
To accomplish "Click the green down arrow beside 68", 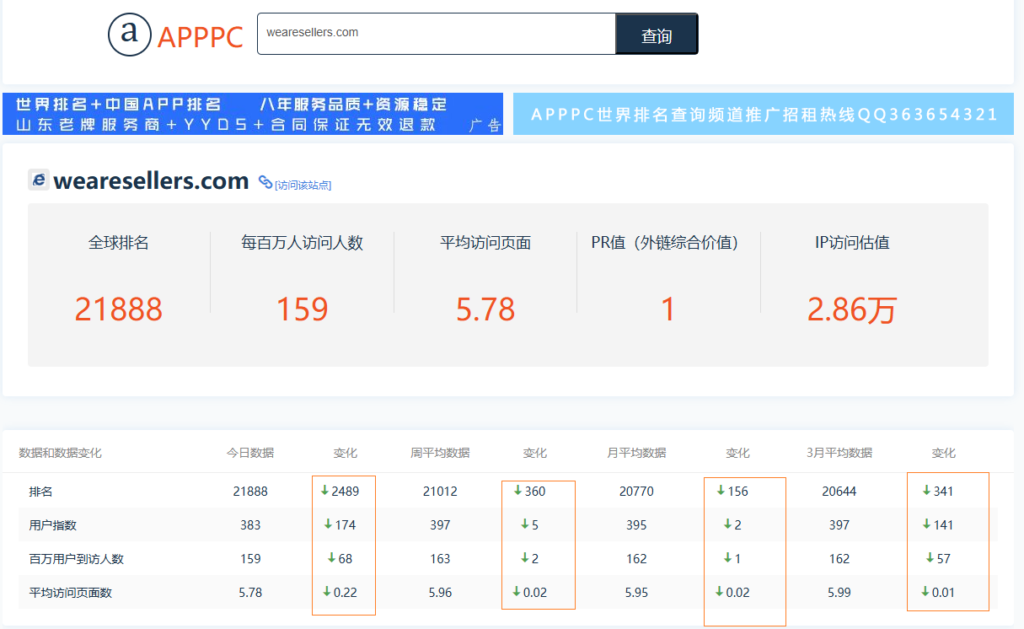I will coord(331,559).
